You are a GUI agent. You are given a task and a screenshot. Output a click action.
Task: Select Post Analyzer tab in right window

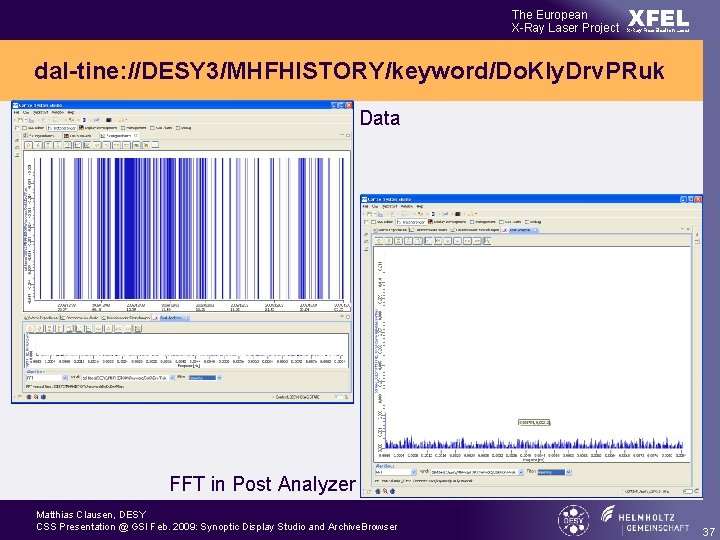click(519, 230)
